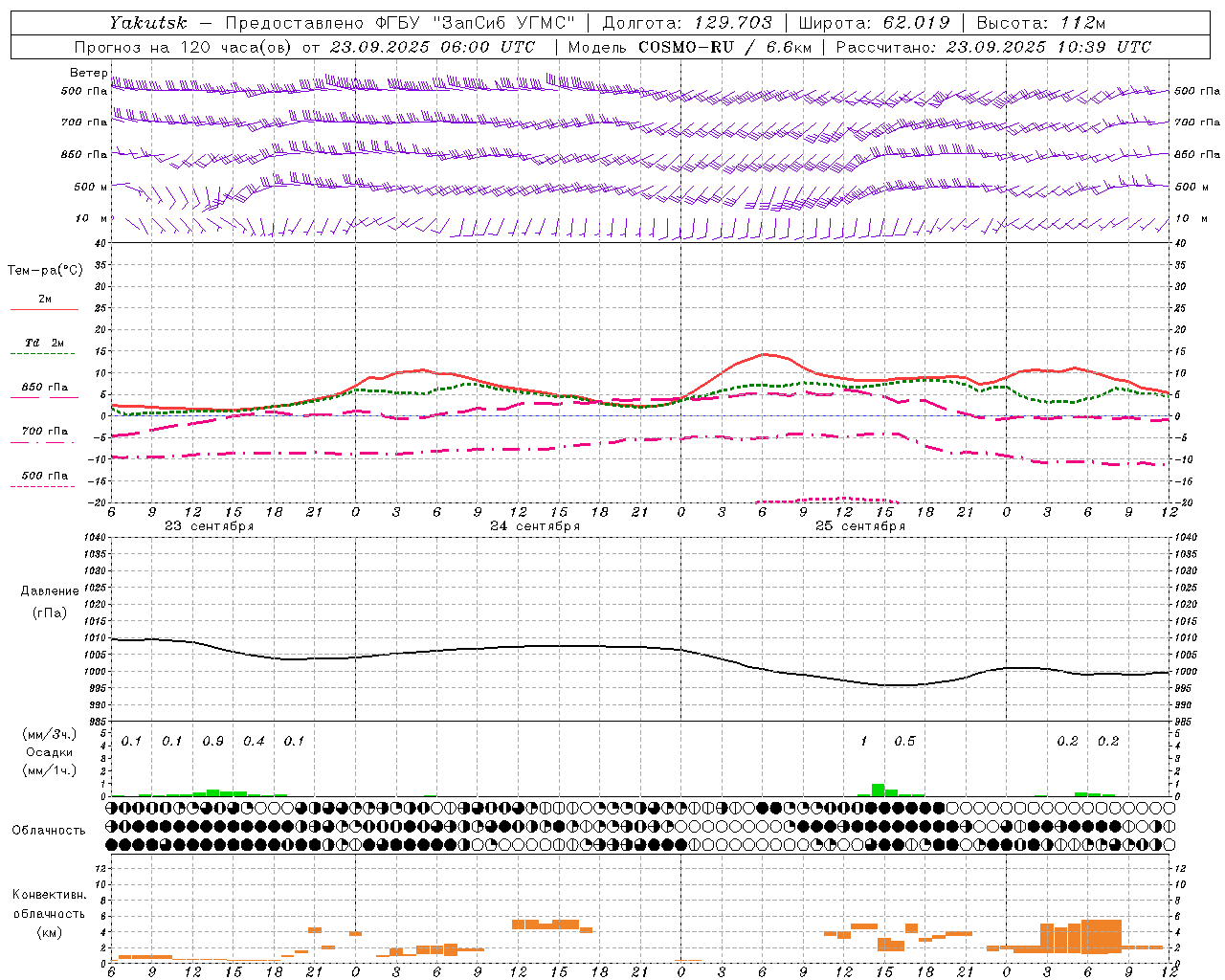Click the Td 2м legend entry
The width and height of the screenshot is (1225, 980).
click(x=44, y=343)
